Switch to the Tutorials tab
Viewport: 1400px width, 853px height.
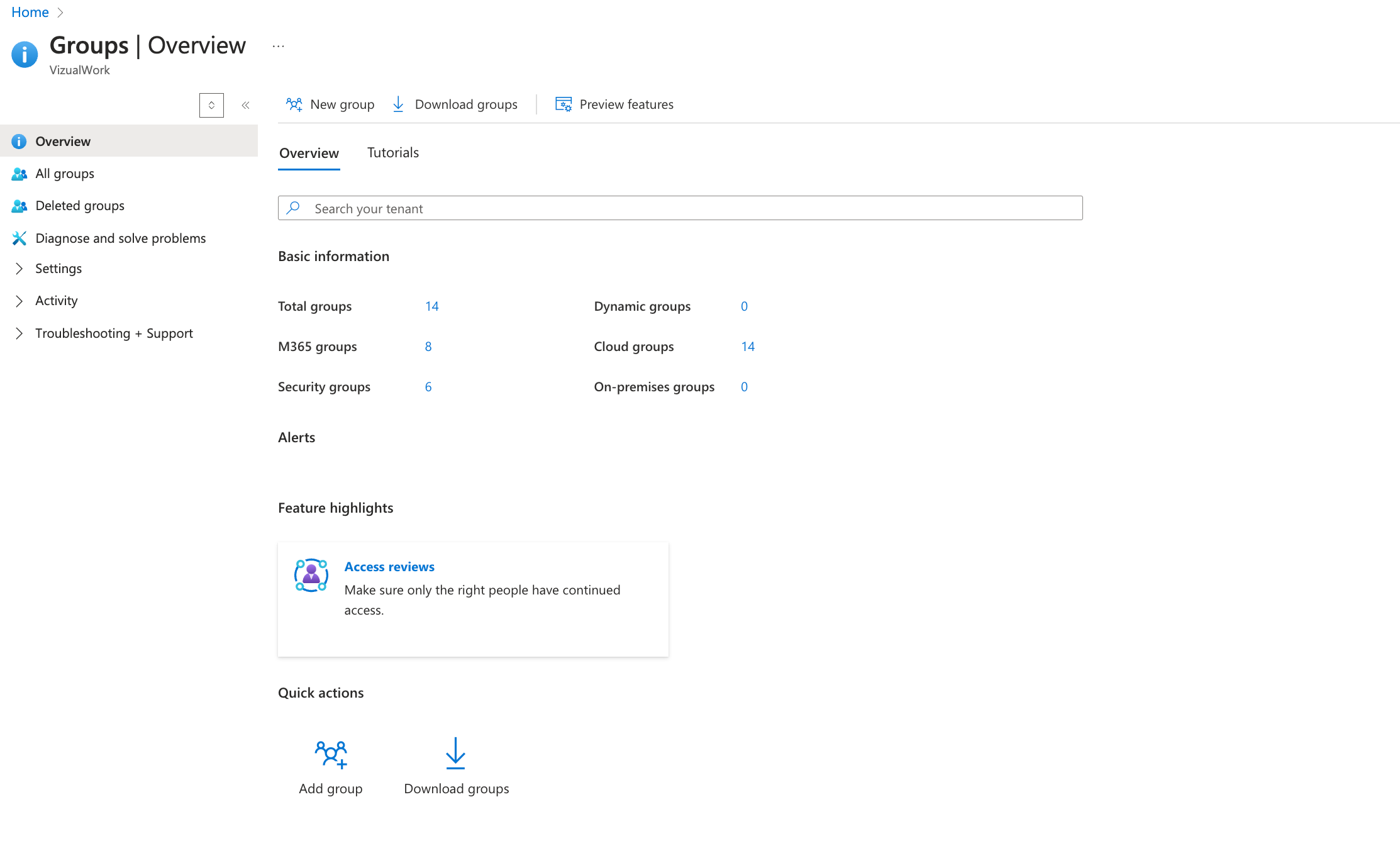[x=393, y=153]
